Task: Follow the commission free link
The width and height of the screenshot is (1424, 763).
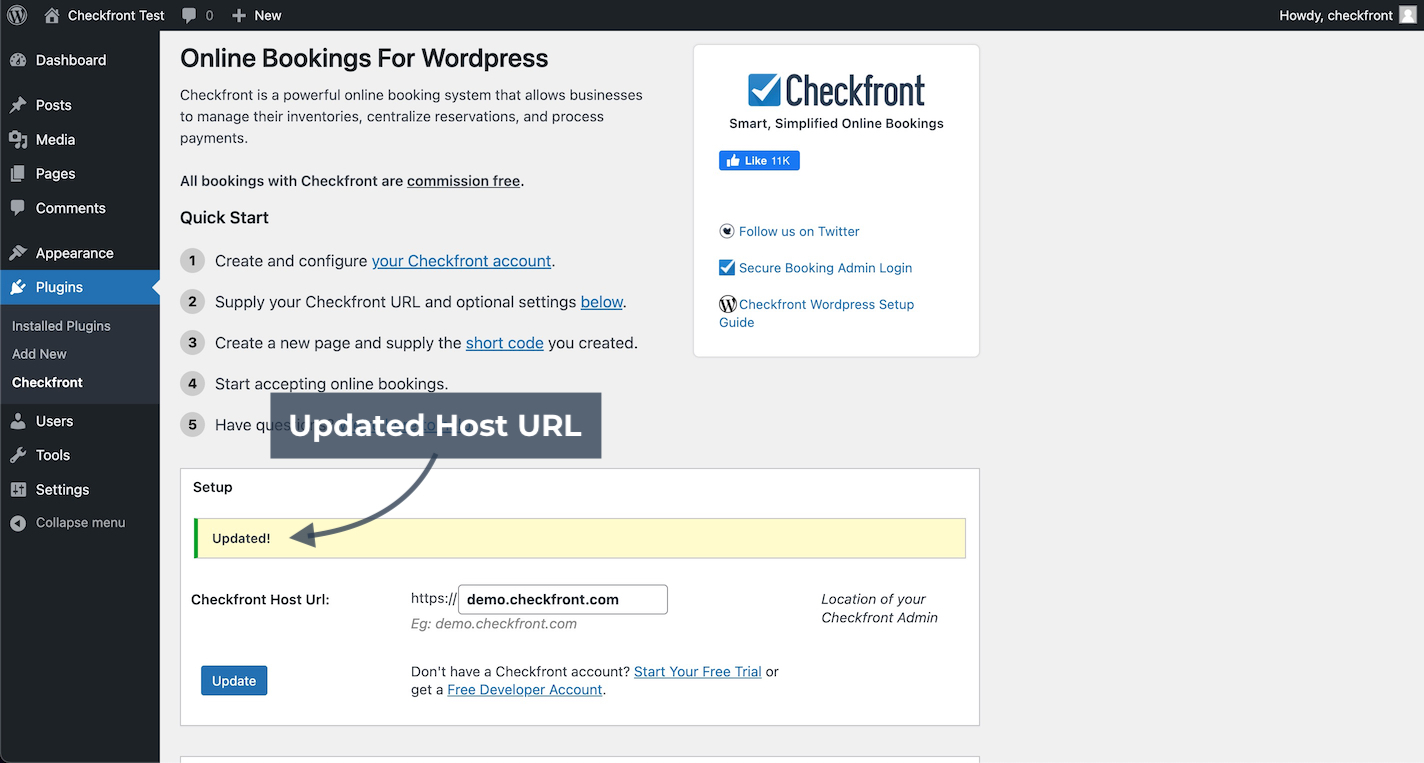Action: (464, 181)
